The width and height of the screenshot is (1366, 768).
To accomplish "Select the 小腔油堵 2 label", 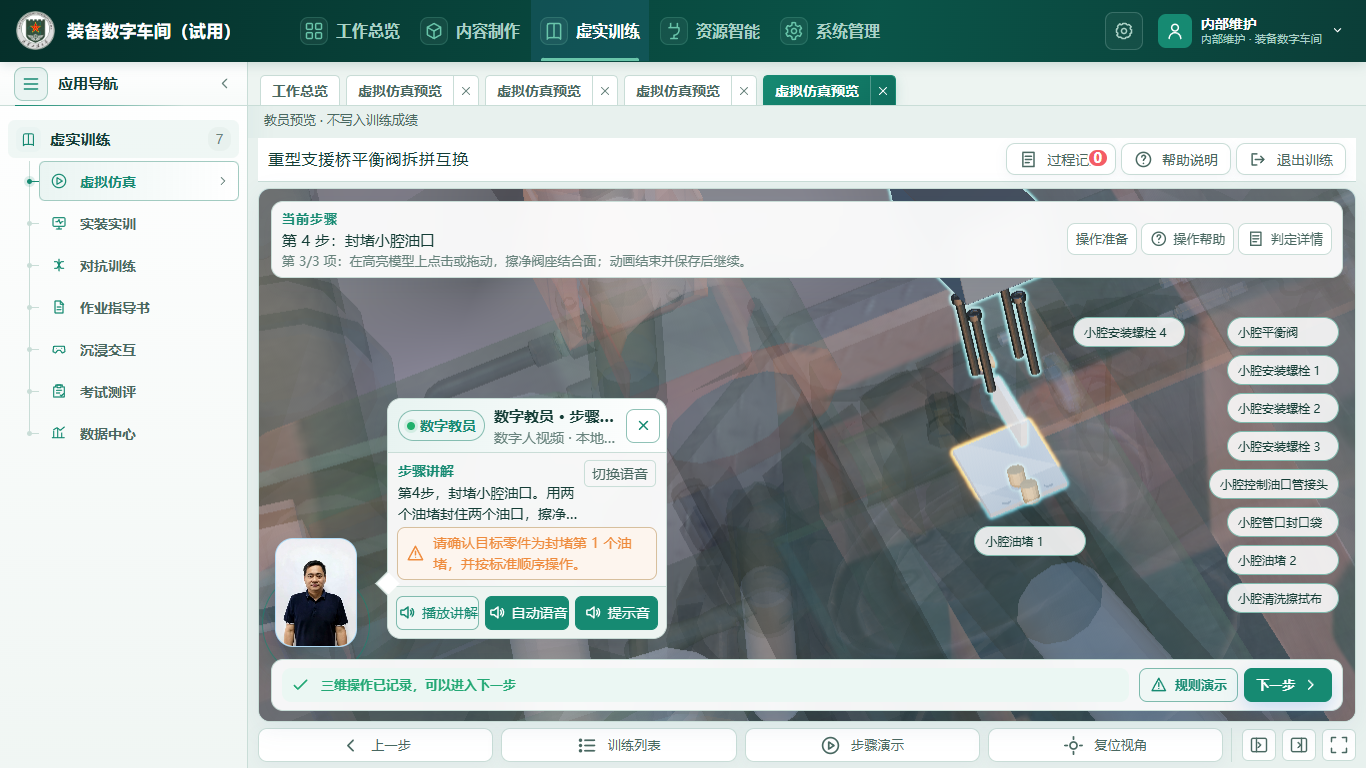I will coord(1283,560).
